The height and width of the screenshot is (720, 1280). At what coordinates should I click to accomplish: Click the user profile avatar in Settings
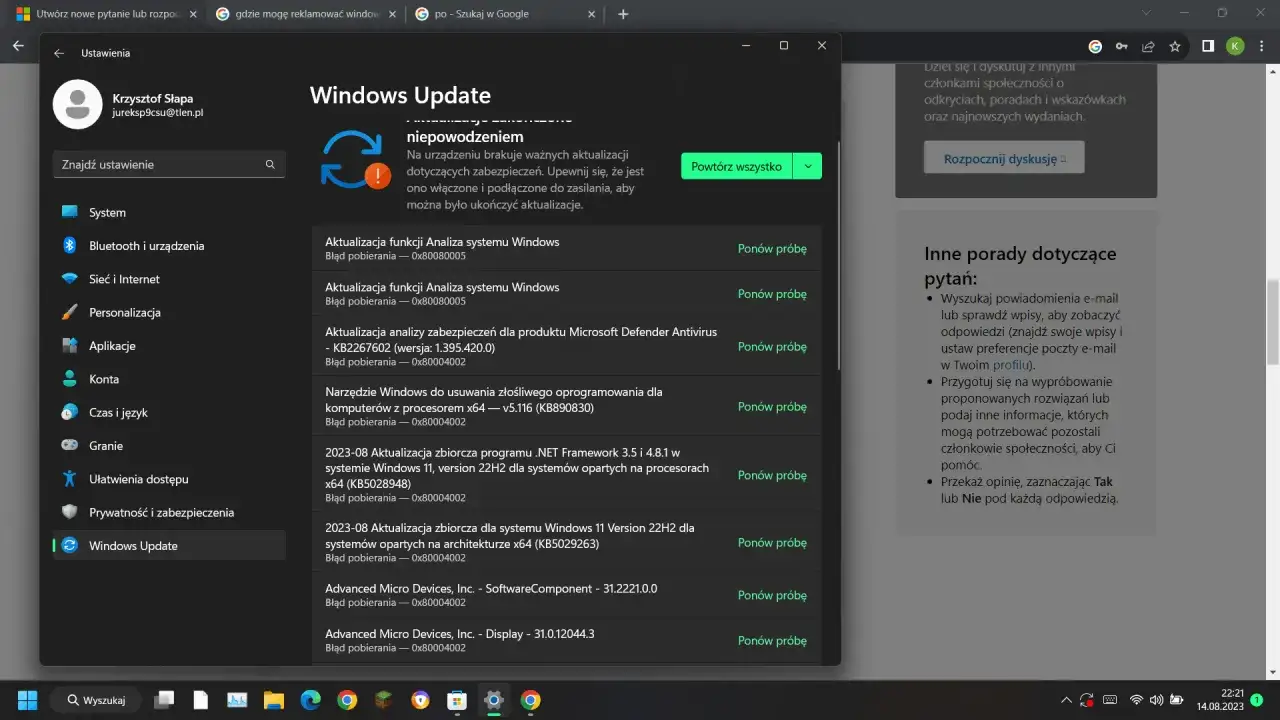tap(77, 105)
